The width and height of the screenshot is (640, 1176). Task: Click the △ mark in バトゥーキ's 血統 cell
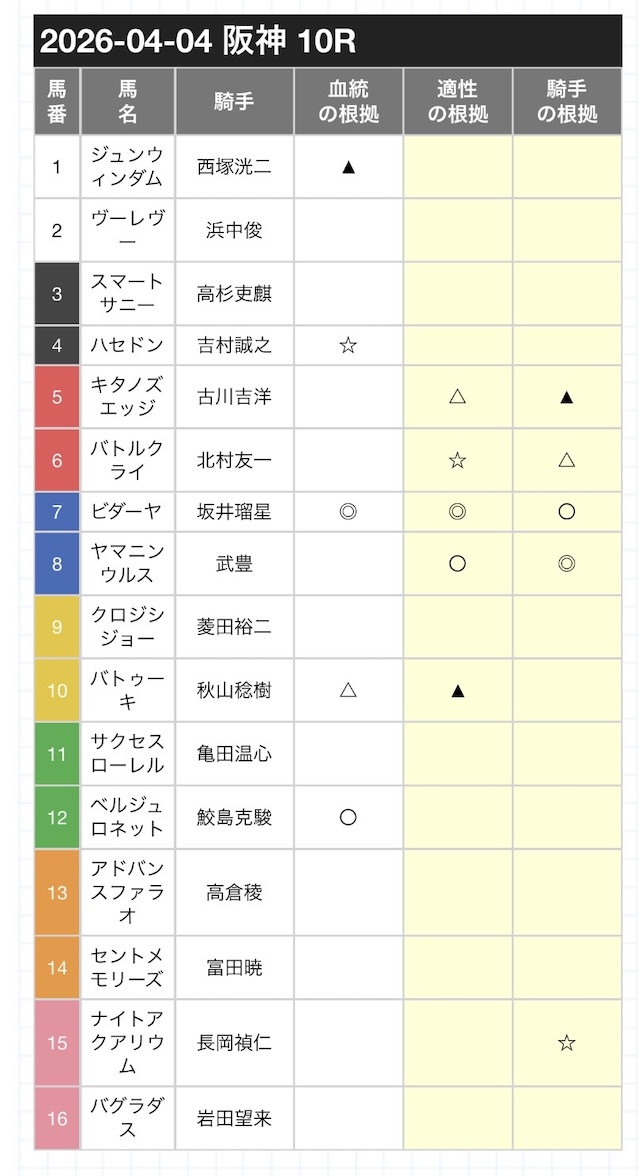point(348,690)
